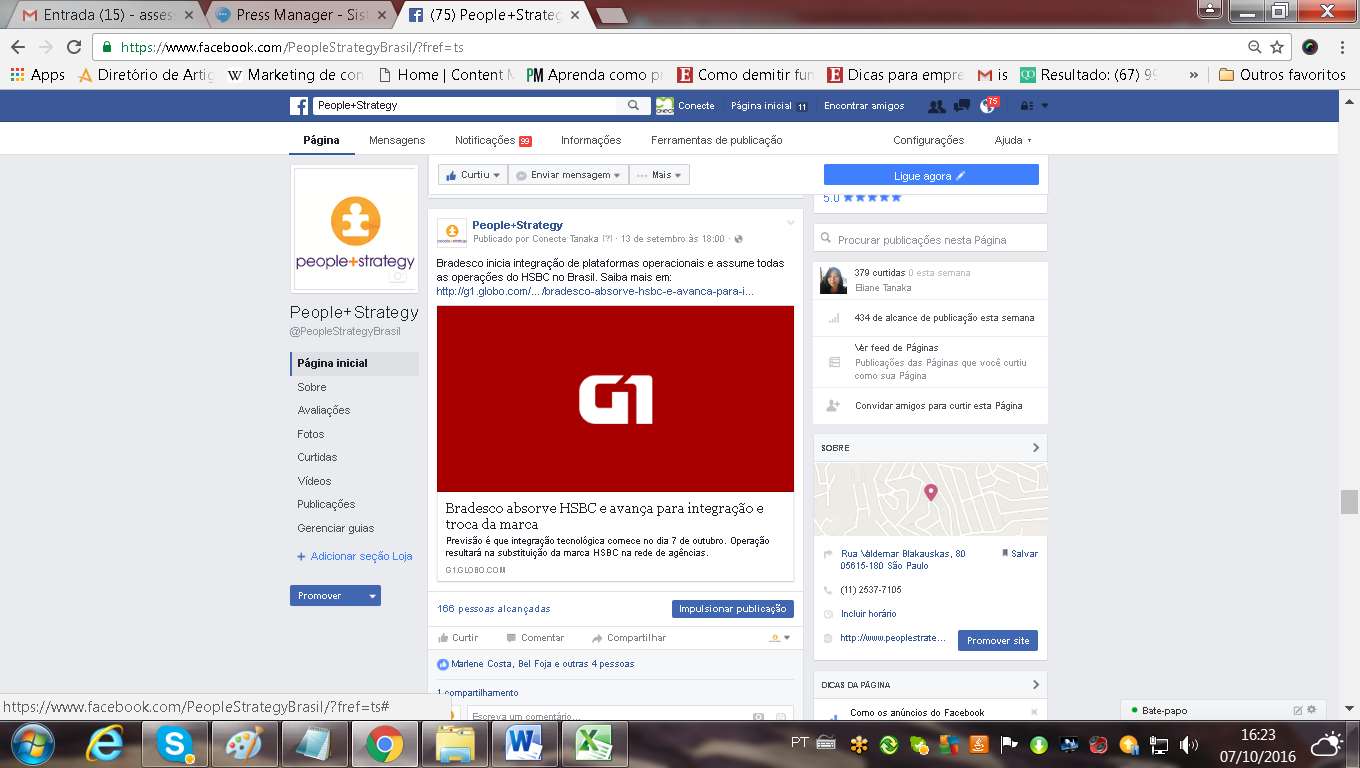Click the volume speaker tray icon
1360x768 pixels.
point(1189,744)
